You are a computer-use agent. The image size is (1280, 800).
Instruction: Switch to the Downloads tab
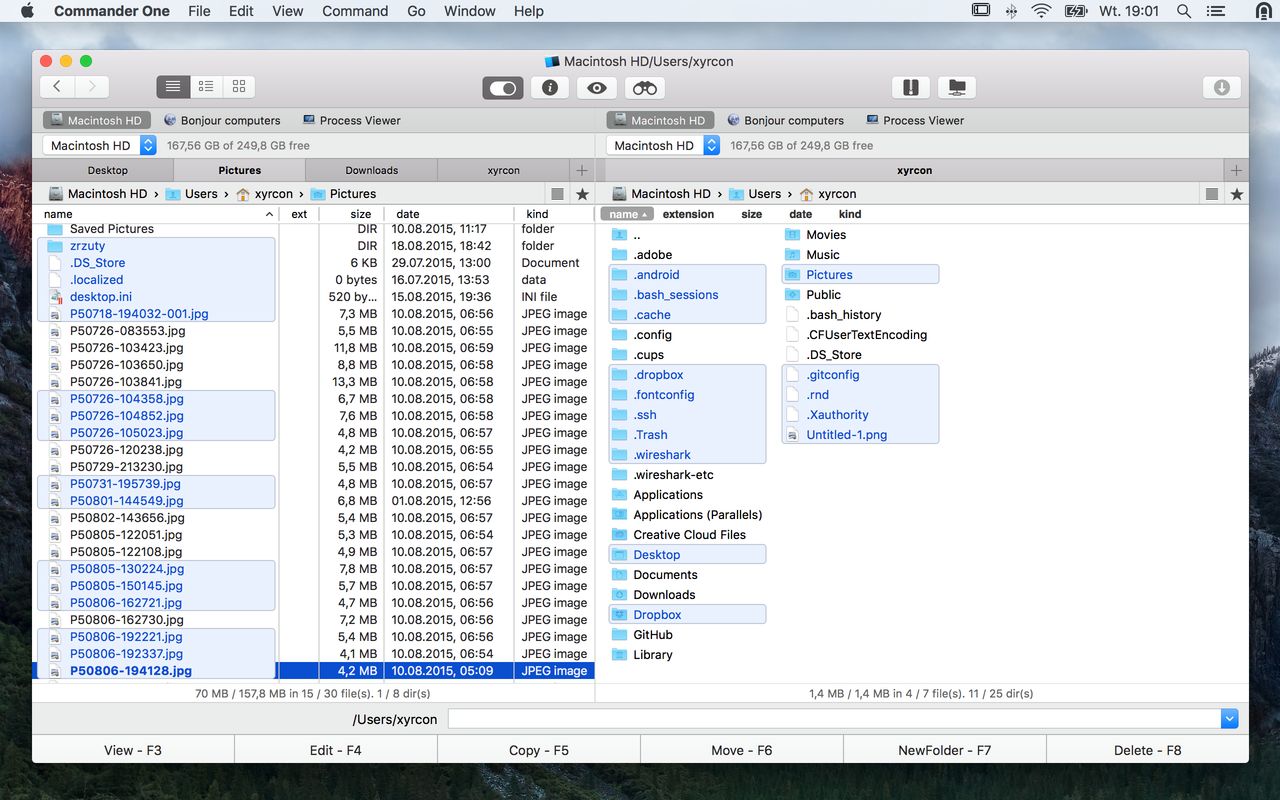[371, 170]
